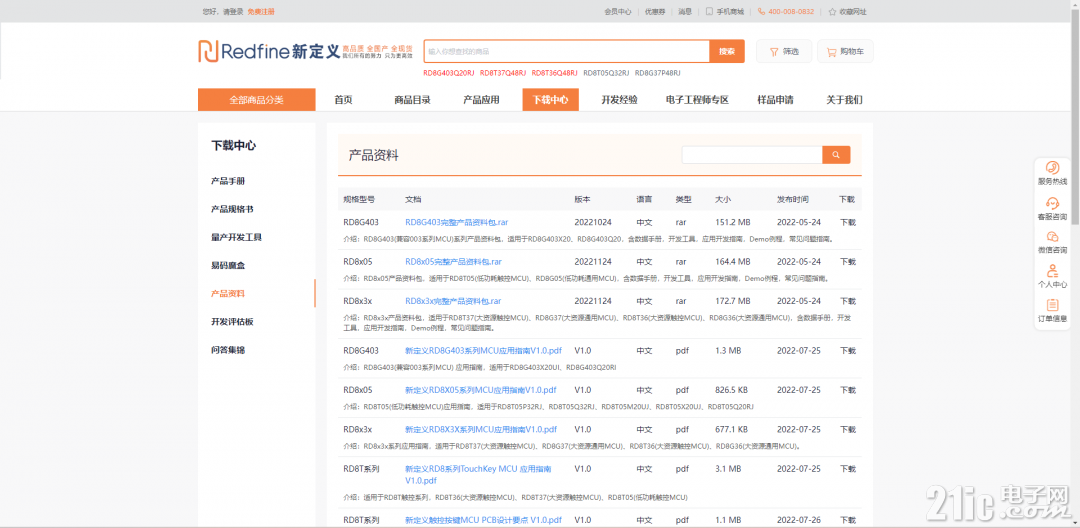Click 下载 for the 164.4 MB rar
The width and height of the screenshot is (1080, 528).
pyautogui.click(x=847, y=262)
